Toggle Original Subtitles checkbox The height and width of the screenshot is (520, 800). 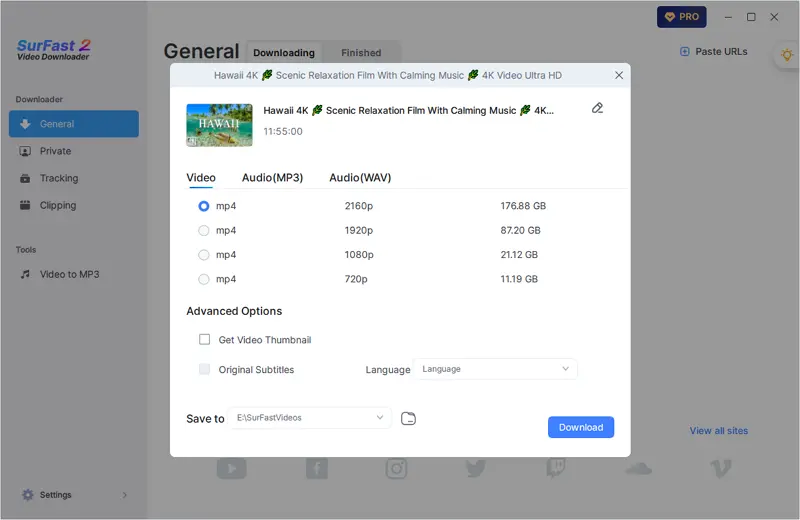pos(205,369)
